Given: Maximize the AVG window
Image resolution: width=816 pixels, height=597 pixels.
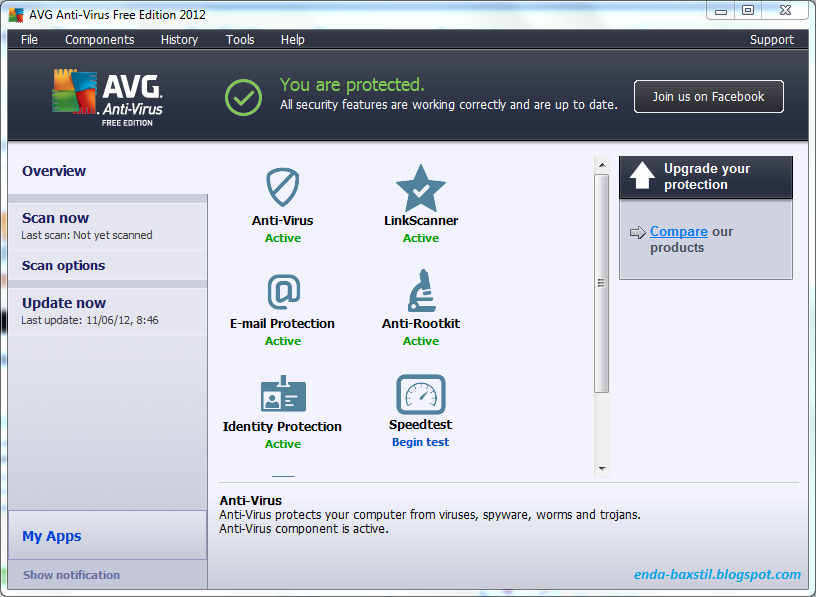Looking at the screenshot, I should (748, 11).
